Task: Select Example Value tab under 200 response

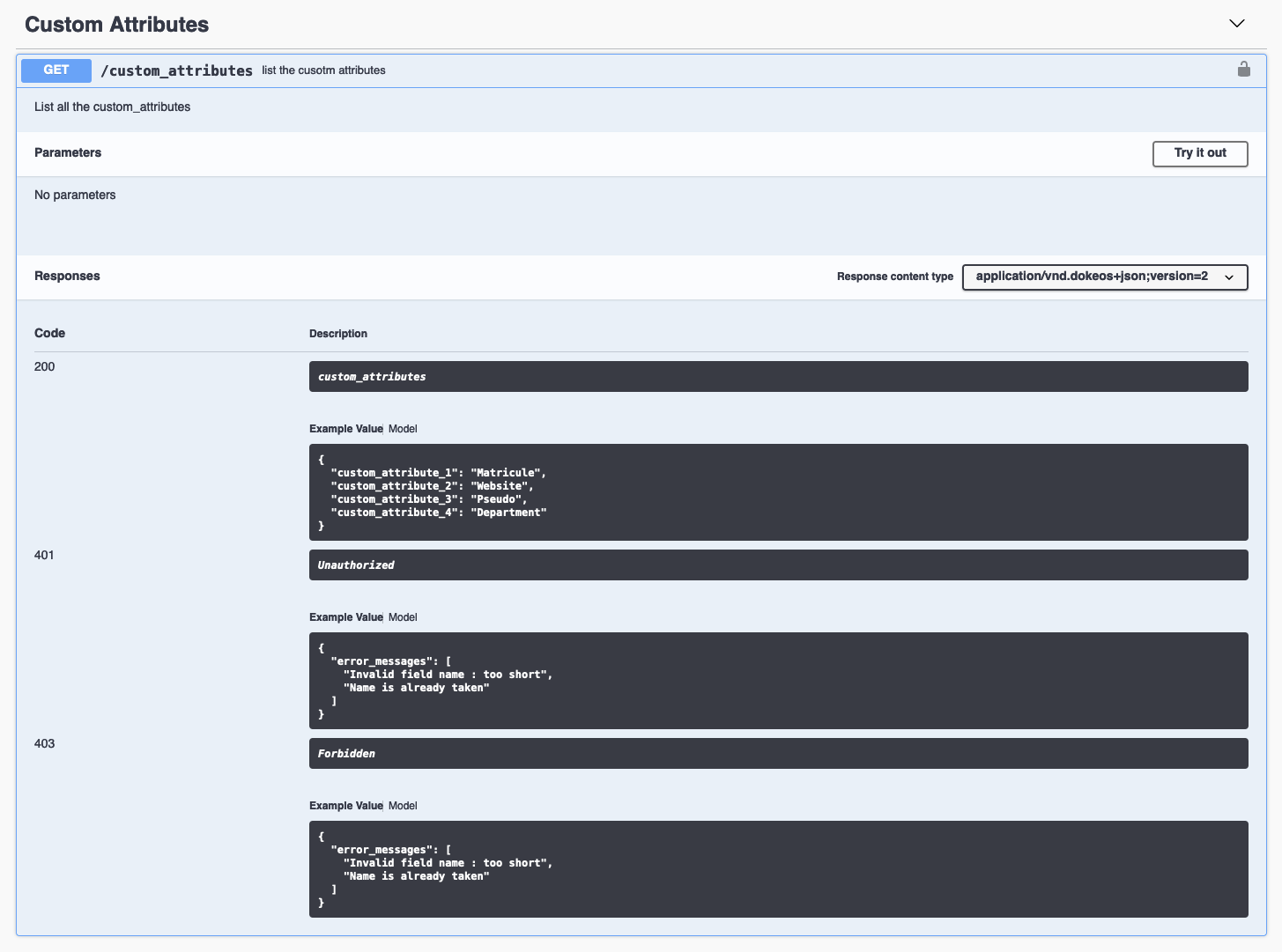Action: coord(345,429)
